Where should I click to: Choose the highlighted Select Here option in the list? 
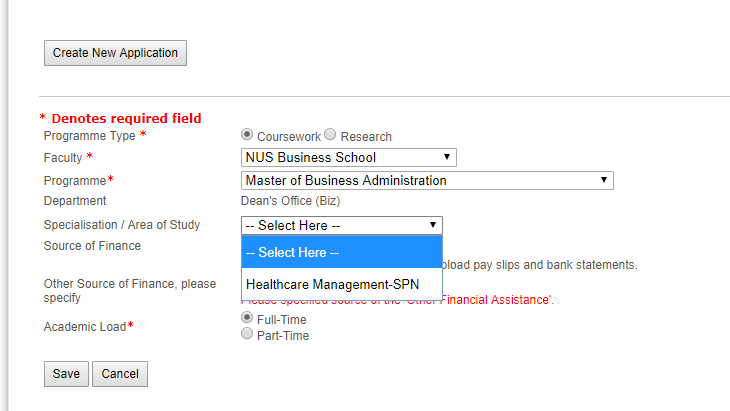pos(342,252)
